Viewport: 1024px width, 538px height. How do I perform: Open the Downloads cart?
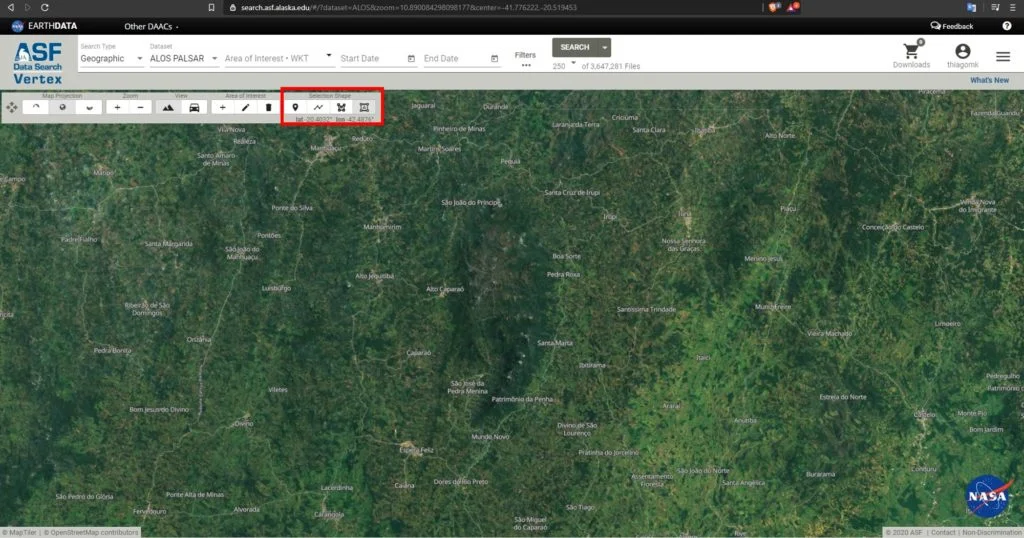[912, 55]
